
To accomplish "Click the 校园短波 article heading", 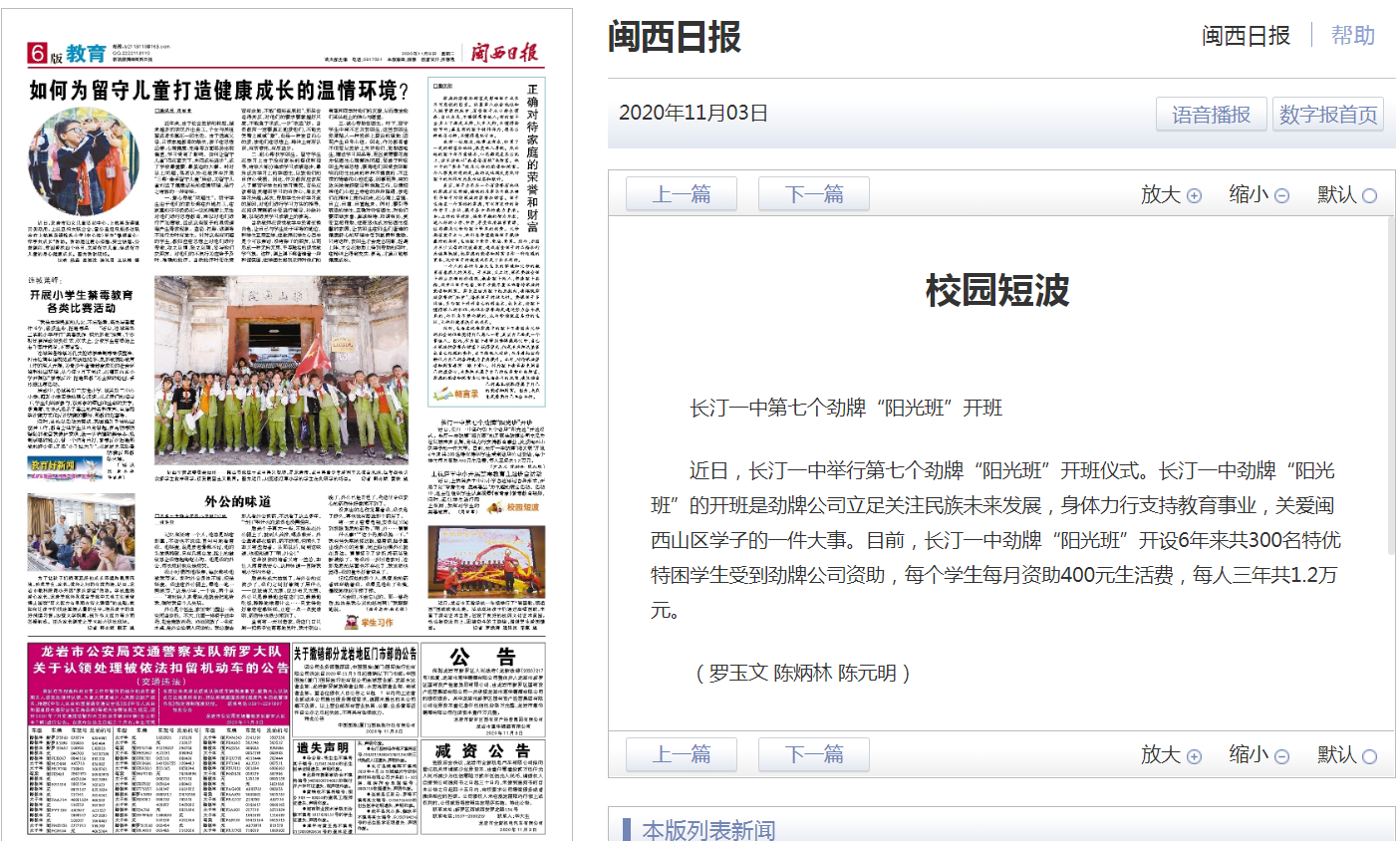I will pyautogui.click(x=997, y=290).
